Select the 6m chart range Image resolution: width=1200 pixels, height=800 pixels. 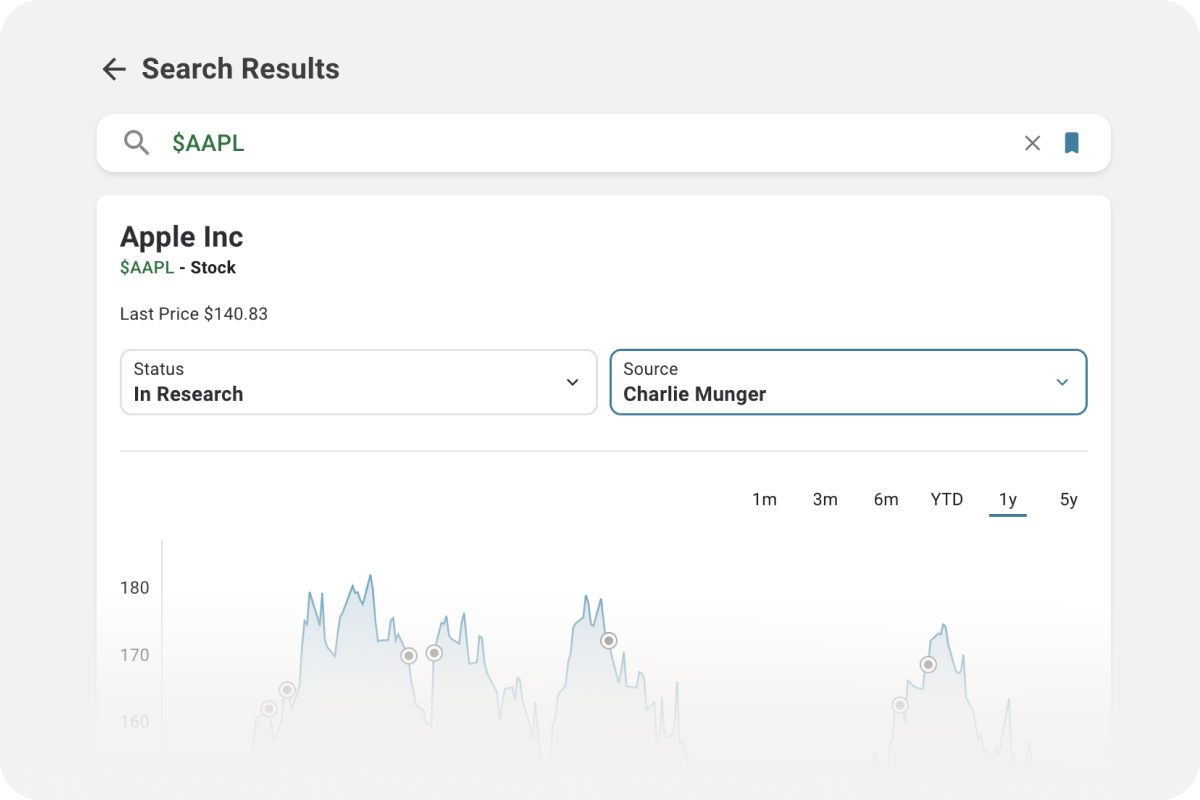[x=886, y=500]
